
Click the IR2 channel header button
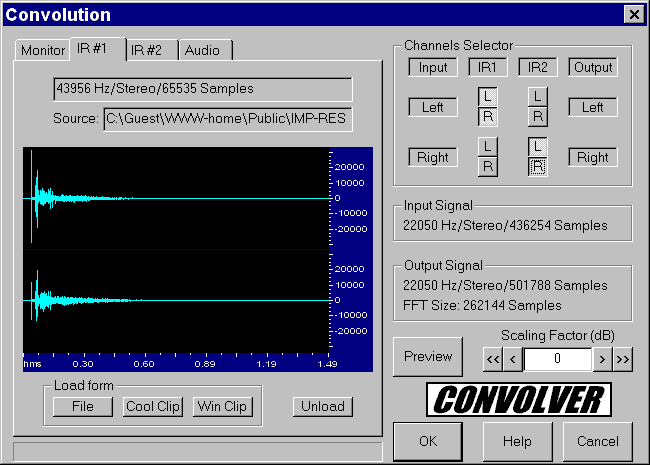click(538, 67)
